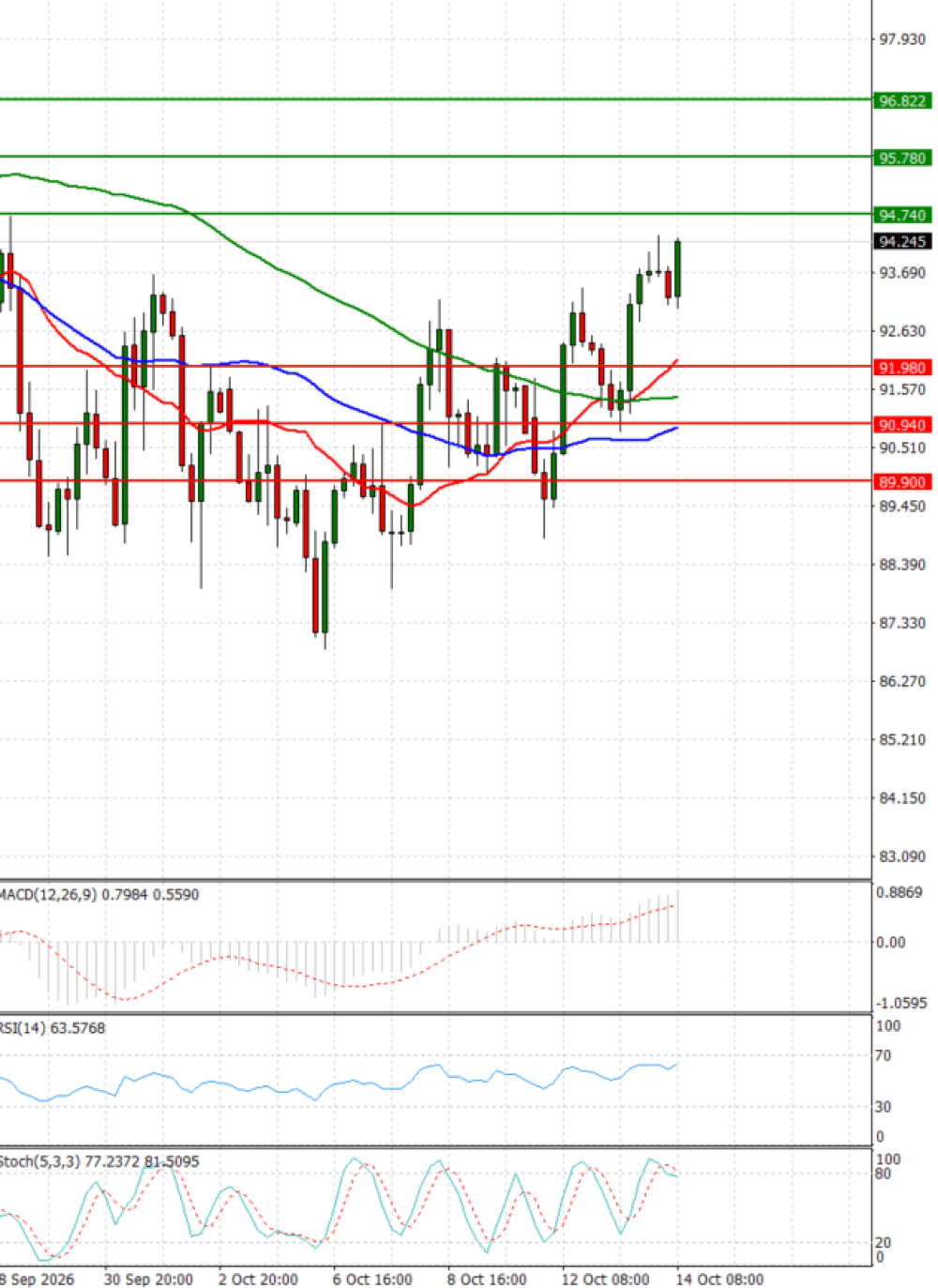
Task: Click the 6 Oct 16:00 time label
Action: [x=372, y=1280]
